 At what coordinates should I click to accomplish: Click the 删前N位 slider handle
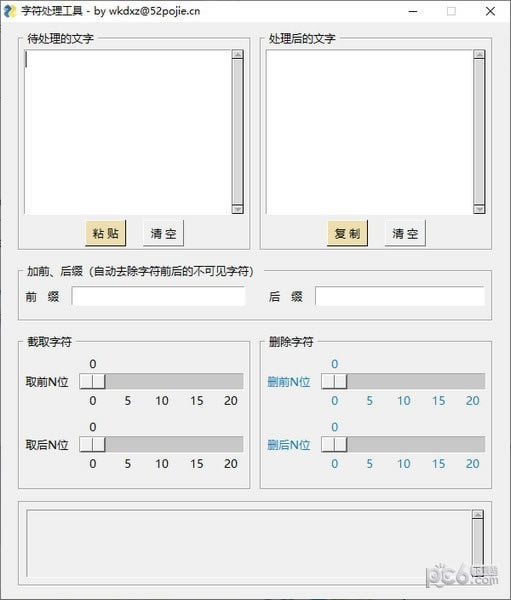(334, 382)
